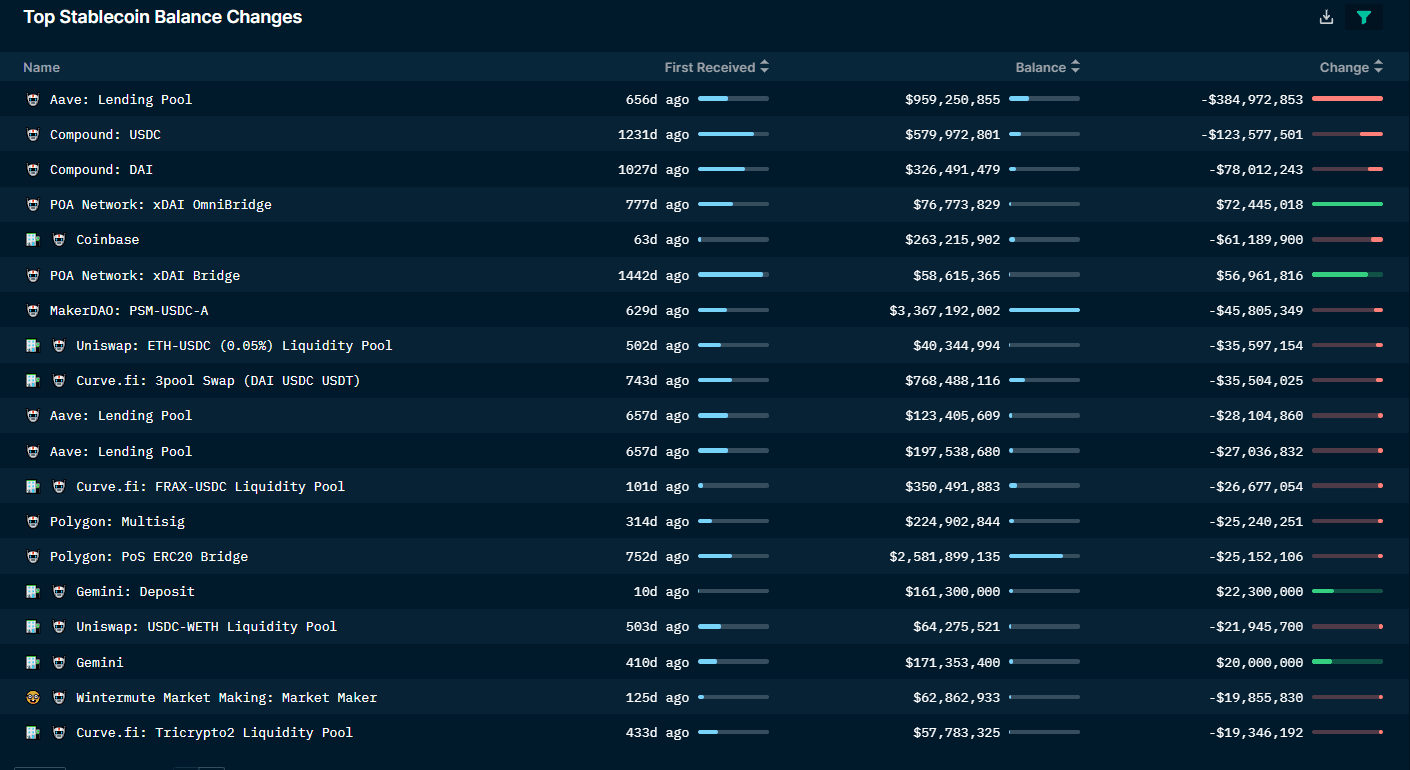
Task: Click building icon in Curve.fi Tricrypto2 row
Action: [x=33, y=733]
